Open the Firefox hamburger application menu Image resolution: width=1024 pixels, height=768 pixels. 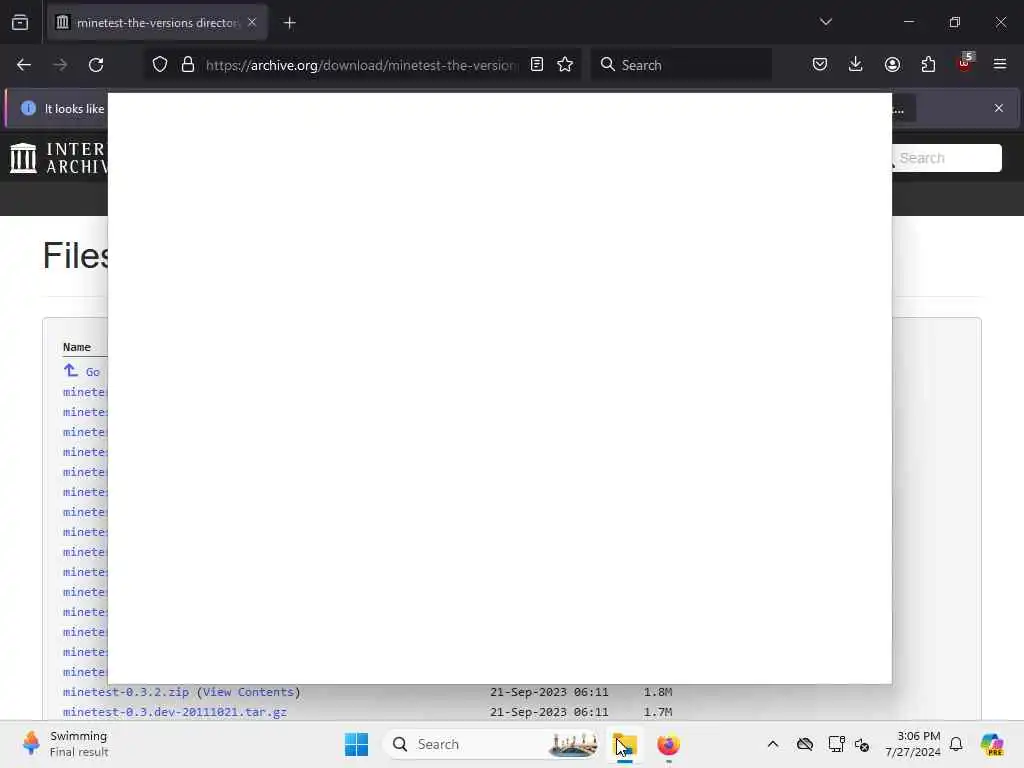[1000, 65]
